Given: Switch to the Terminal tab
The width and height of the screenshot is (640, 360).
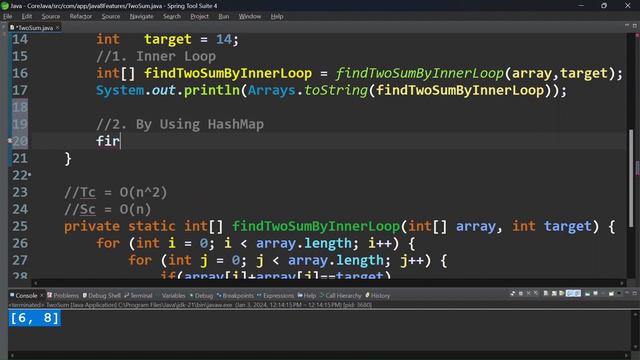Looking at the screenshot, I should (x=138, y=295).
